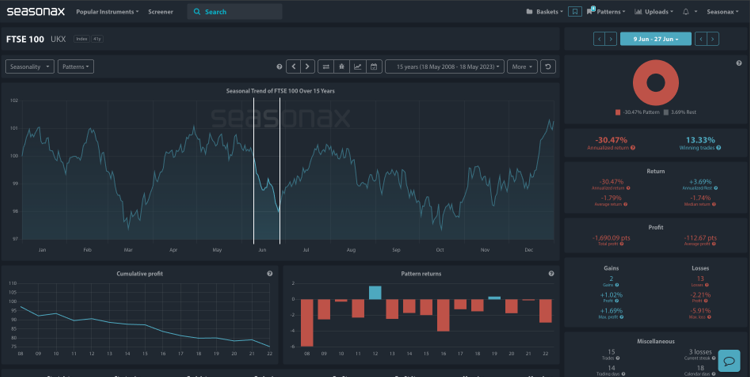Click the blue 2012 pattern returns bar
Screen dimensions: 750x377
click(375, 292)
